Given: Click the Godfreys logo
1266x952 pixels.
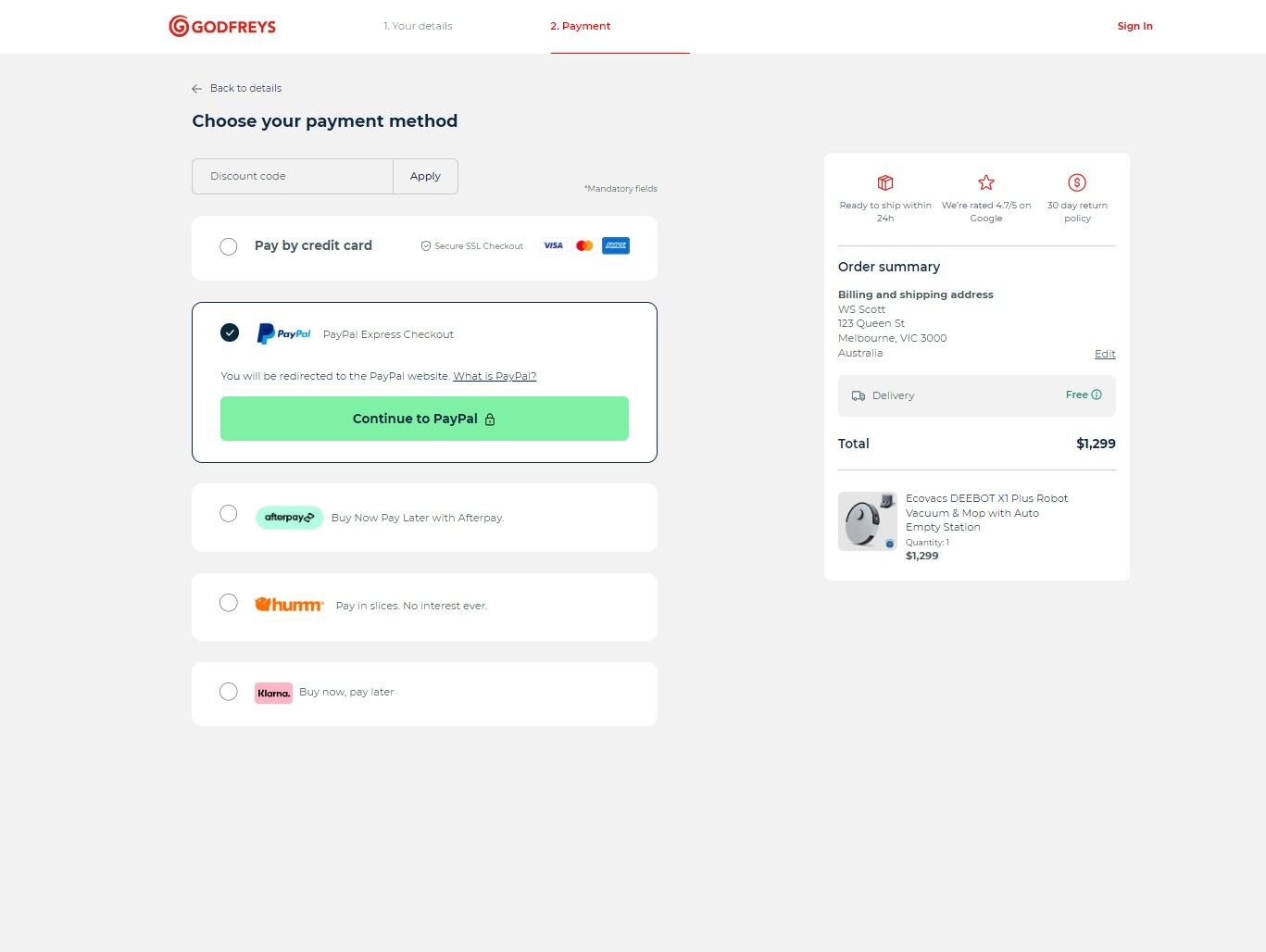Looking at the screenshot, I should [x=222, y=26].
